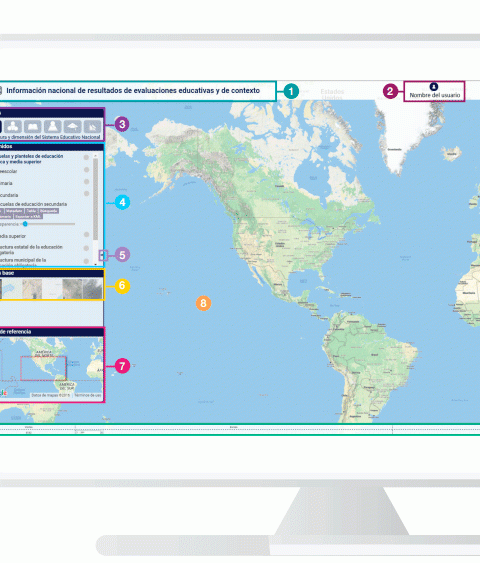Viewport: 480px width, 563px height.
Task: Choose the nearly white minimal base map thumbnail
Action: coord(52,289)
